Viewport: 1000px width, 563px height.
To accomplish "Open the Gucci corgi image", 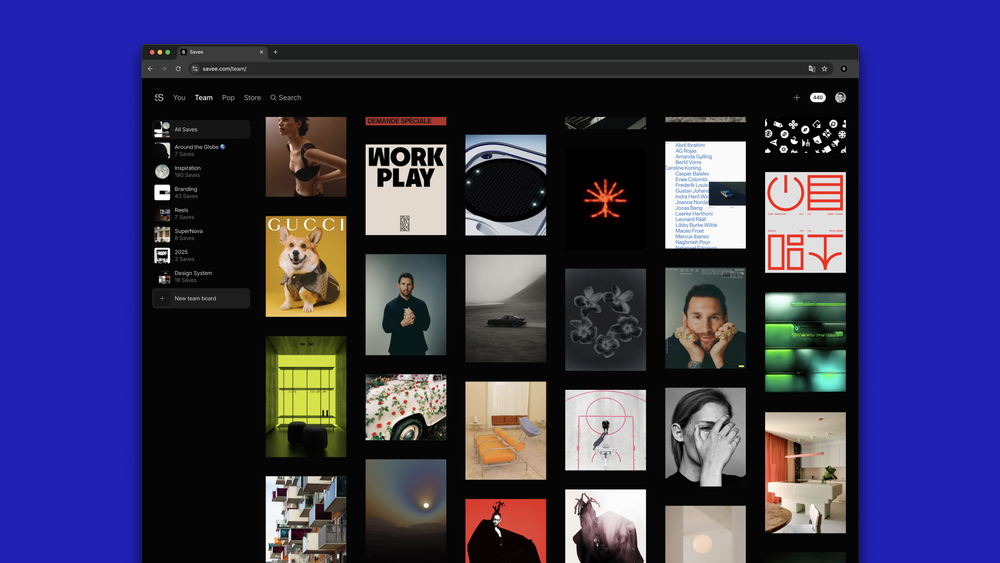I will pyautogui.click(x=306, y=266).
